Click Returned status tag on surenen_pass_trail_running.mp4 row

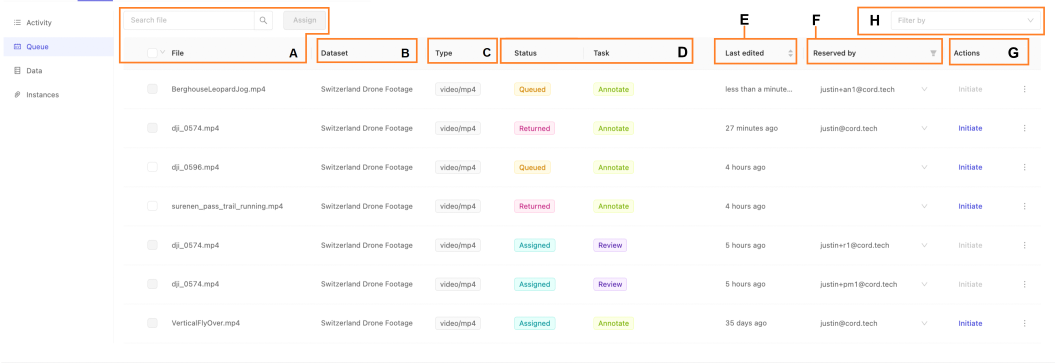534,206
